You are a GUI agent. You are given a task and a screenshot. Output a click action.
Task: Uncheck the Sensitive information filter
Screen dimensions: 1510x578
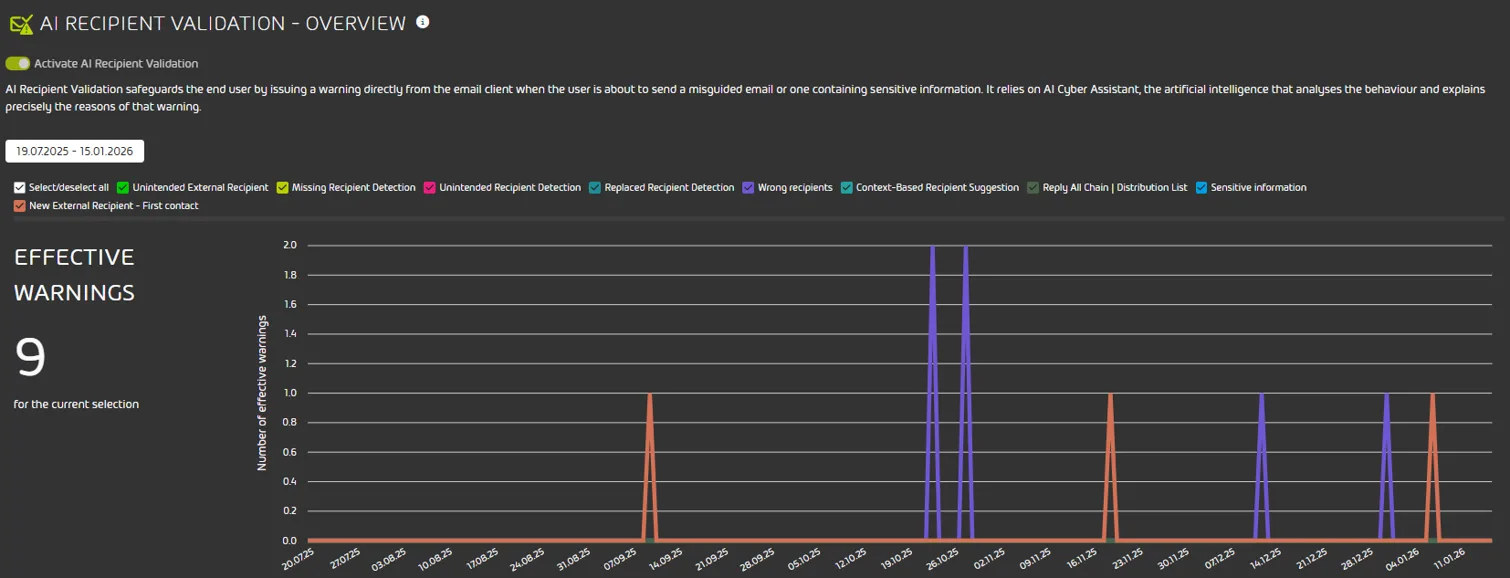[1201, 188]
